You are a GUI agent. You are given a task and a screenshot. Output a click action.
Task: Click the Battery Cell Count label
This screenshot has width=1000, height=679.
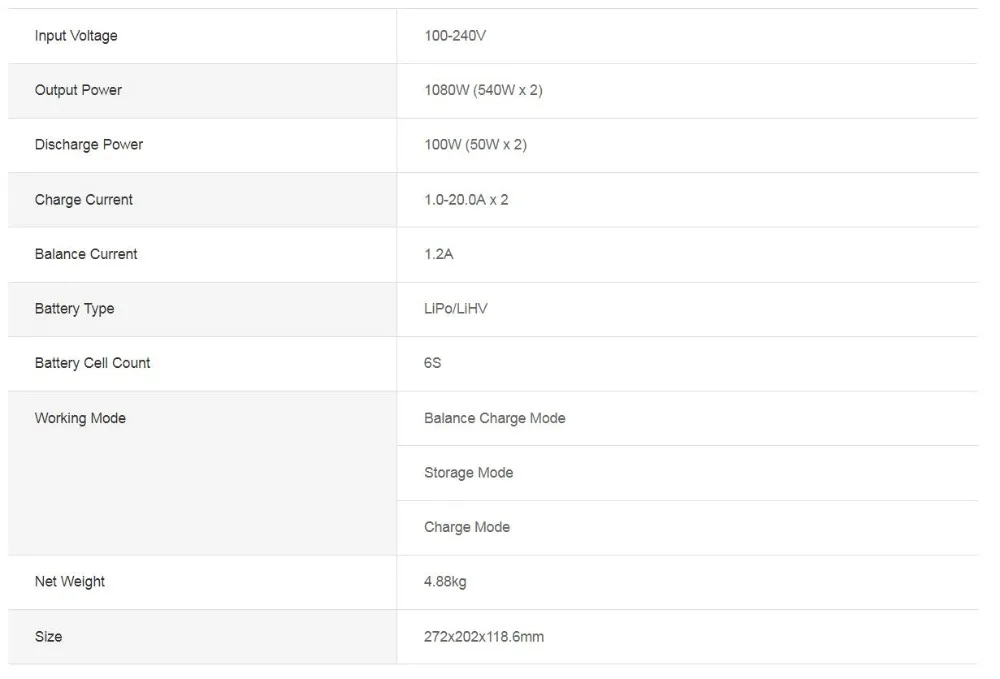click(92, 363)
